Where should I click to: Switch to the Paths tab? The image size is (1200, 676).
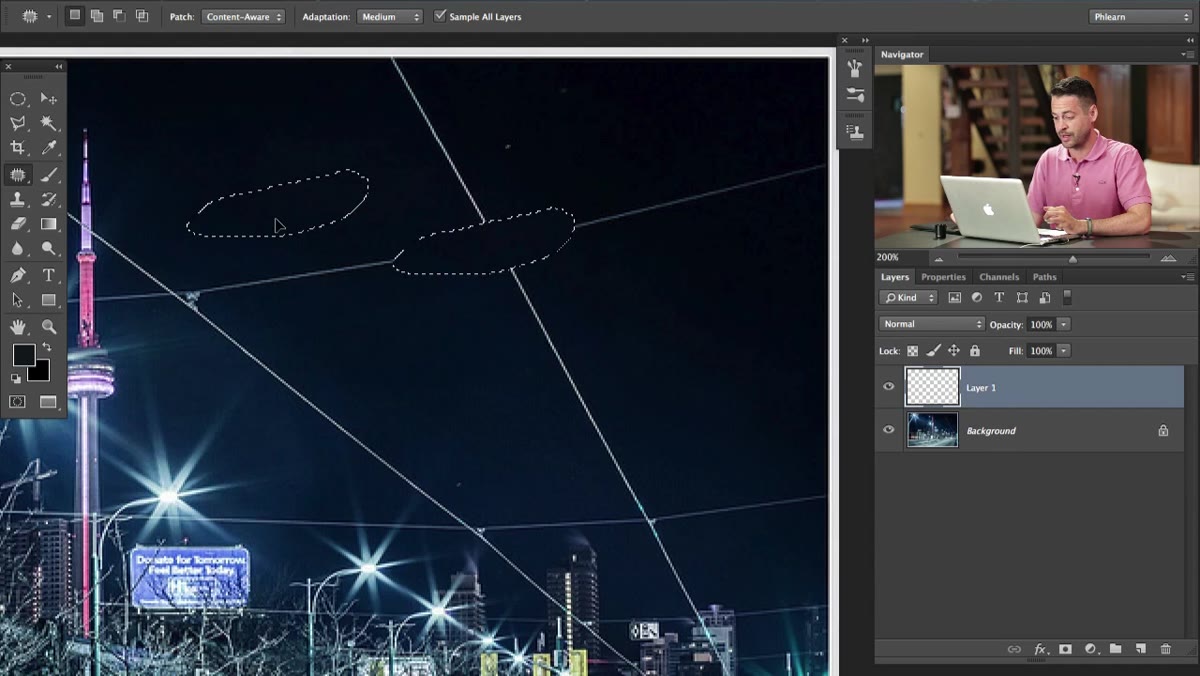1044,277
